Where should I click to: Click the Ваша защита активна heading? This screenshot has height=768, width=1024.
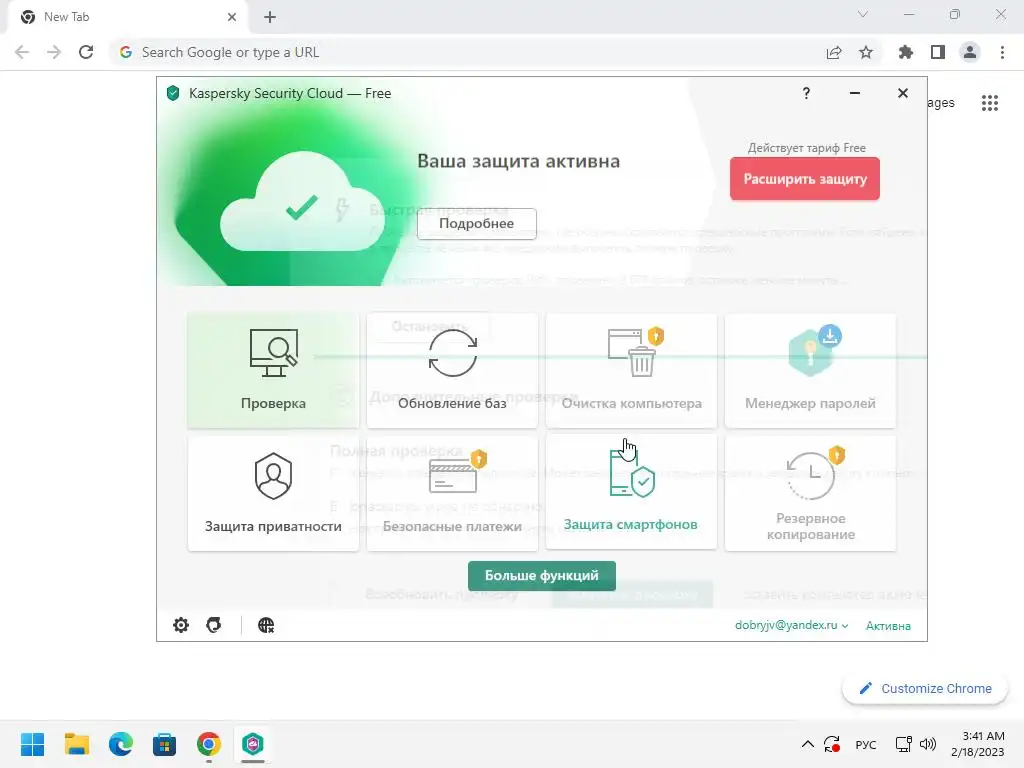pos(519,161)
